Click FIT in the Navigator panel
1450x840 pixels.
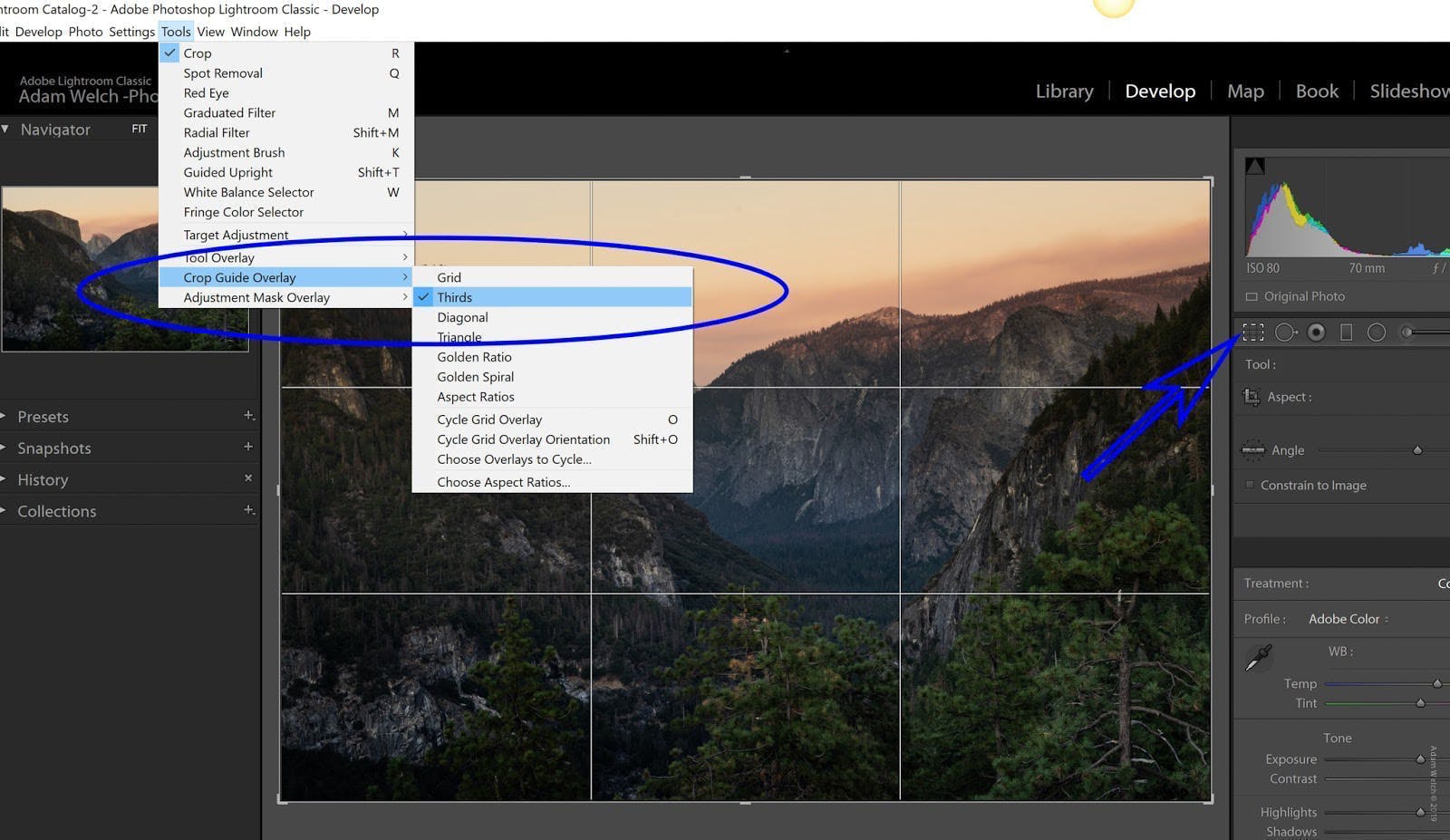(x=139, y=129)
